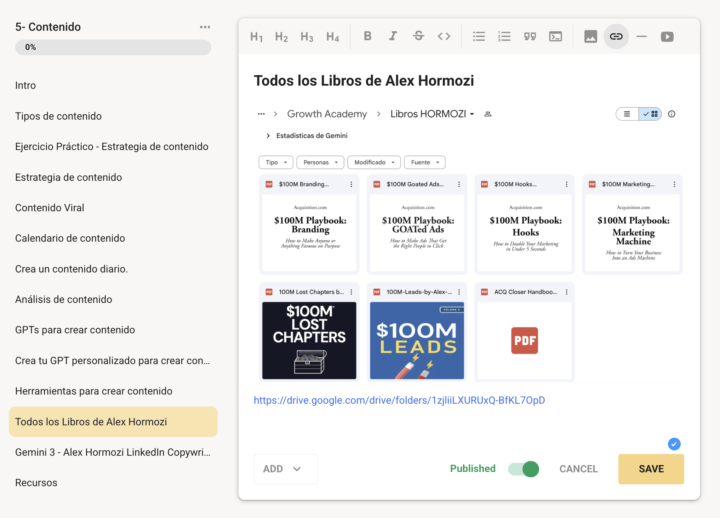Switch to grid view in the Drive embed
Screen dimensions: 720x518
[651, 114]
